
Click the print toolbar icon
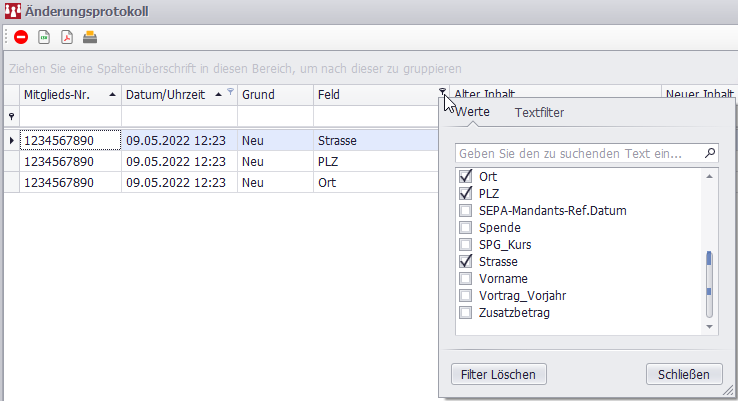pyautogui.click(x=90, y=38)
